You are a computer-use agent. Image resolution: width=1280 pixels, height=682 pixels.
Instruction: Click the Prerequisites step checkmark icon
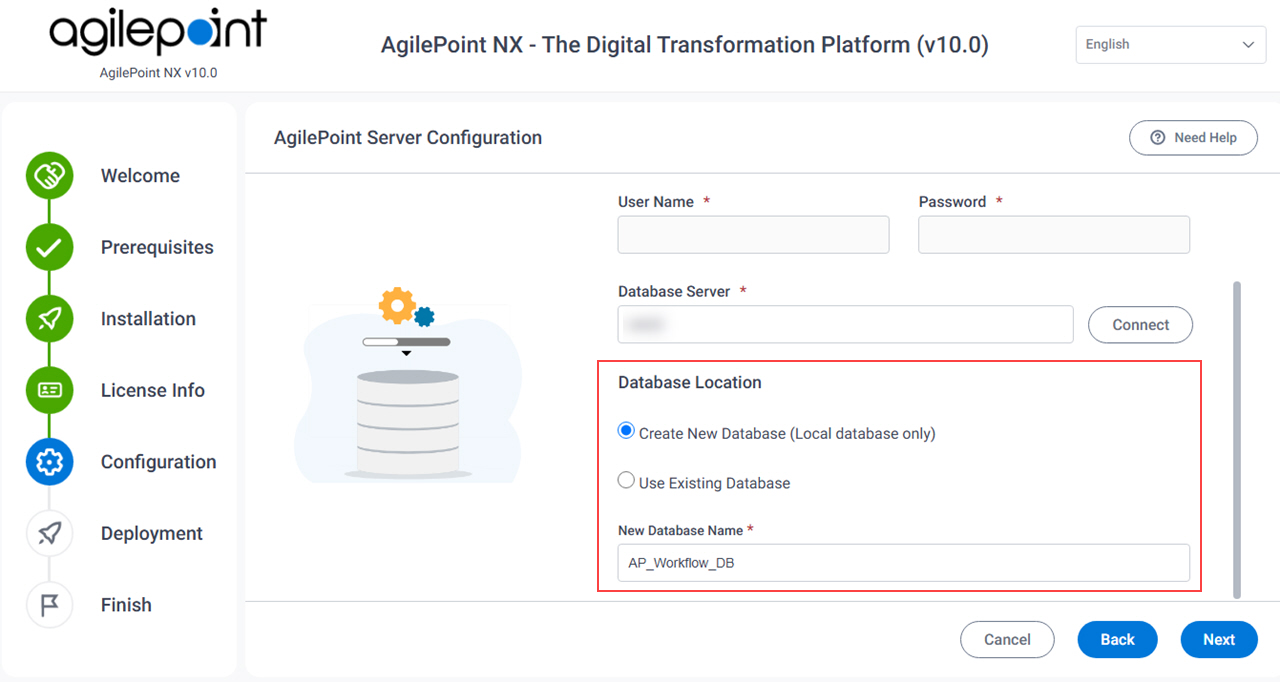[50, 247]
